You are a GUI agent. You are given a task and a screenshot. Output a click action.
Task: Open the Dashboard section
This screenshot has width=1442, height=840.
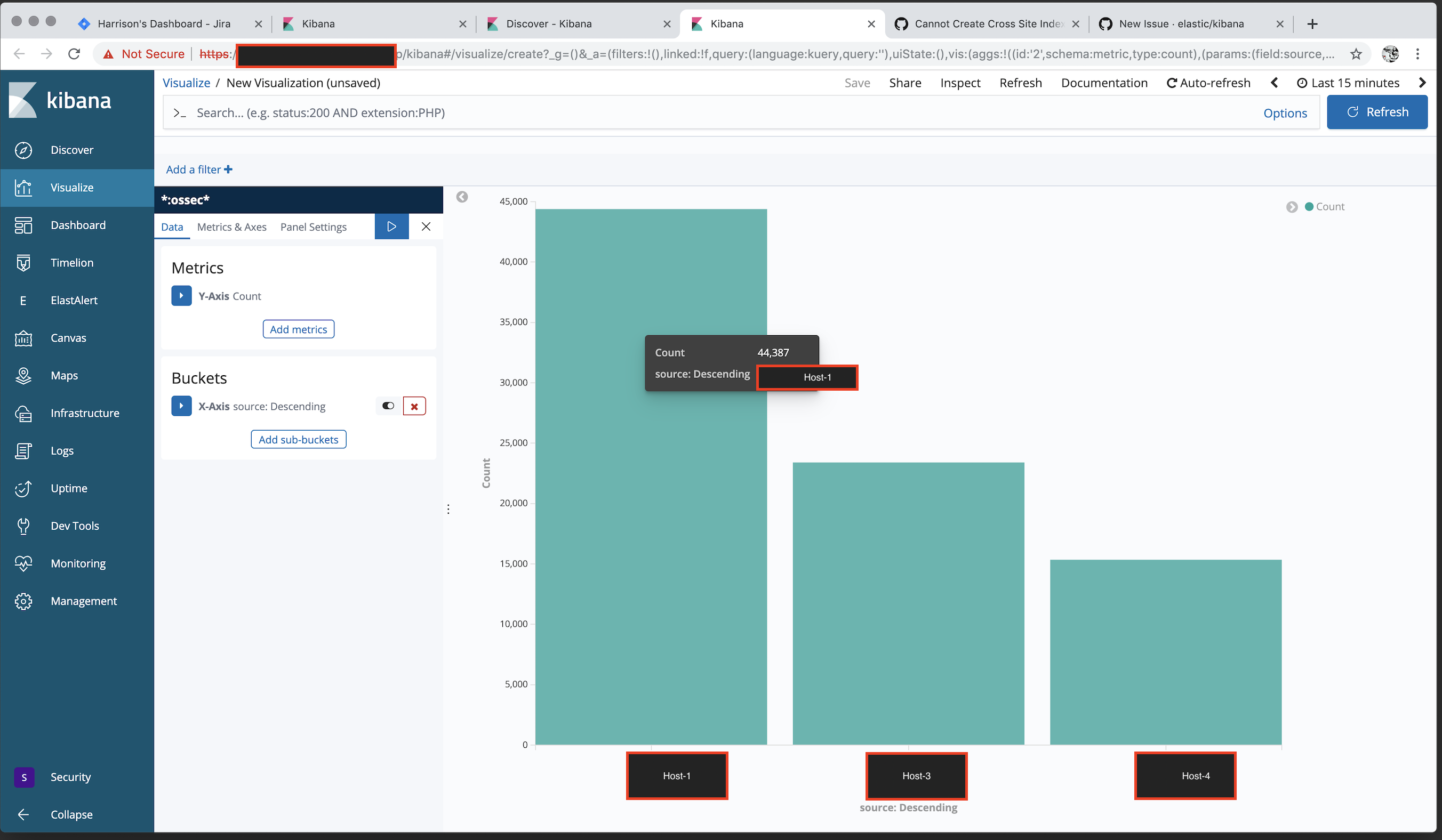[x=78, y=225]
